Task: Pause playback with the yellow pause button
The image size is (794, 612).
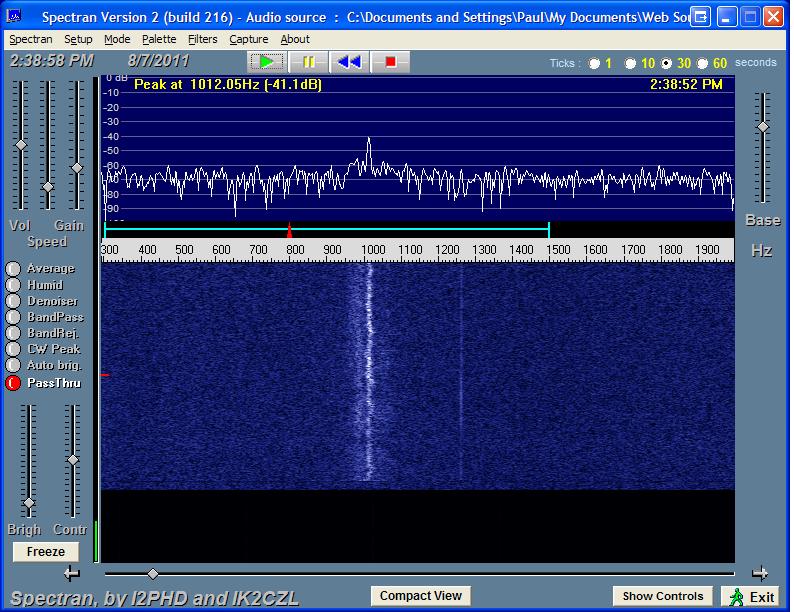Action: pyautogui.click(x=309, y=62)
